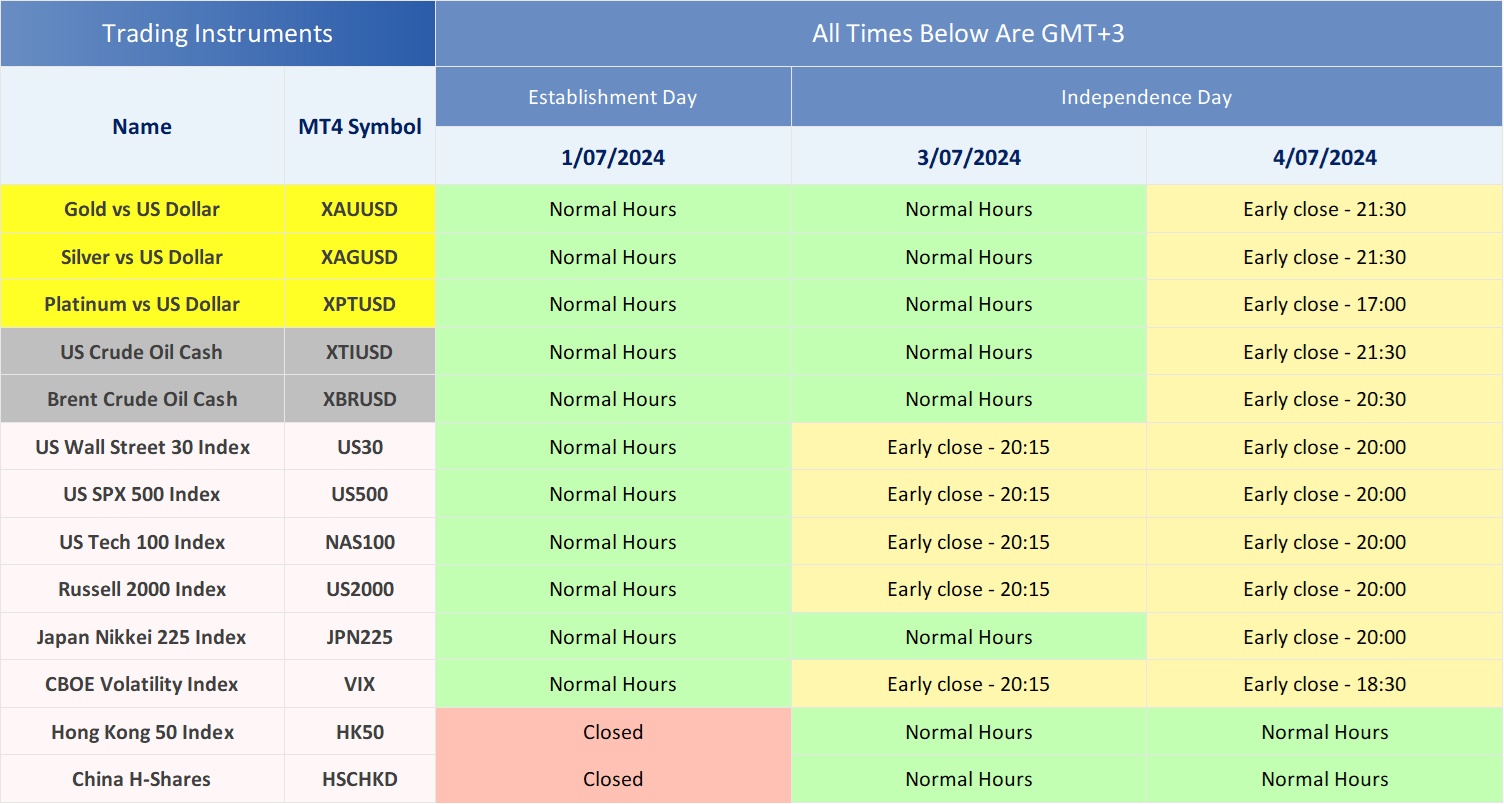Select the US30 symbol cell
1504x804 pixels.
[x=359, y=447]
